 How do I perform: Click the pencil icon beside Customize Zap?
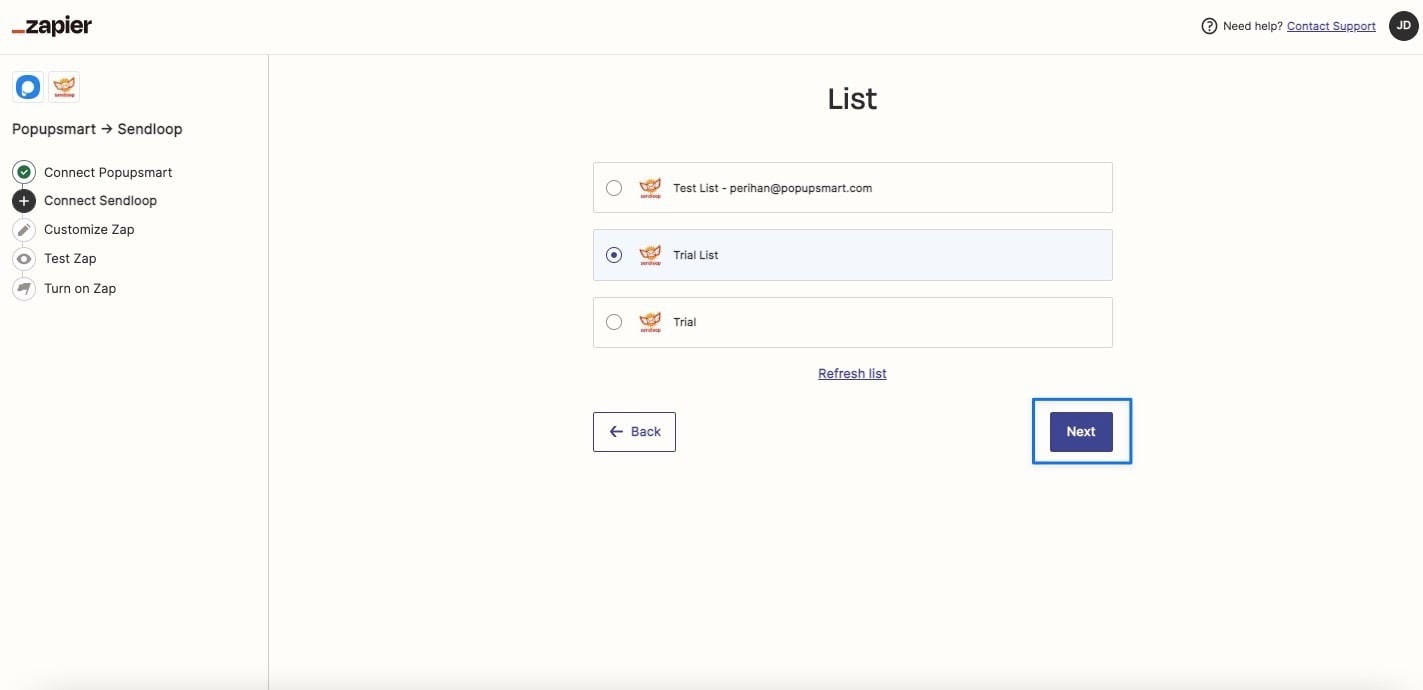[x=25, y=229]
